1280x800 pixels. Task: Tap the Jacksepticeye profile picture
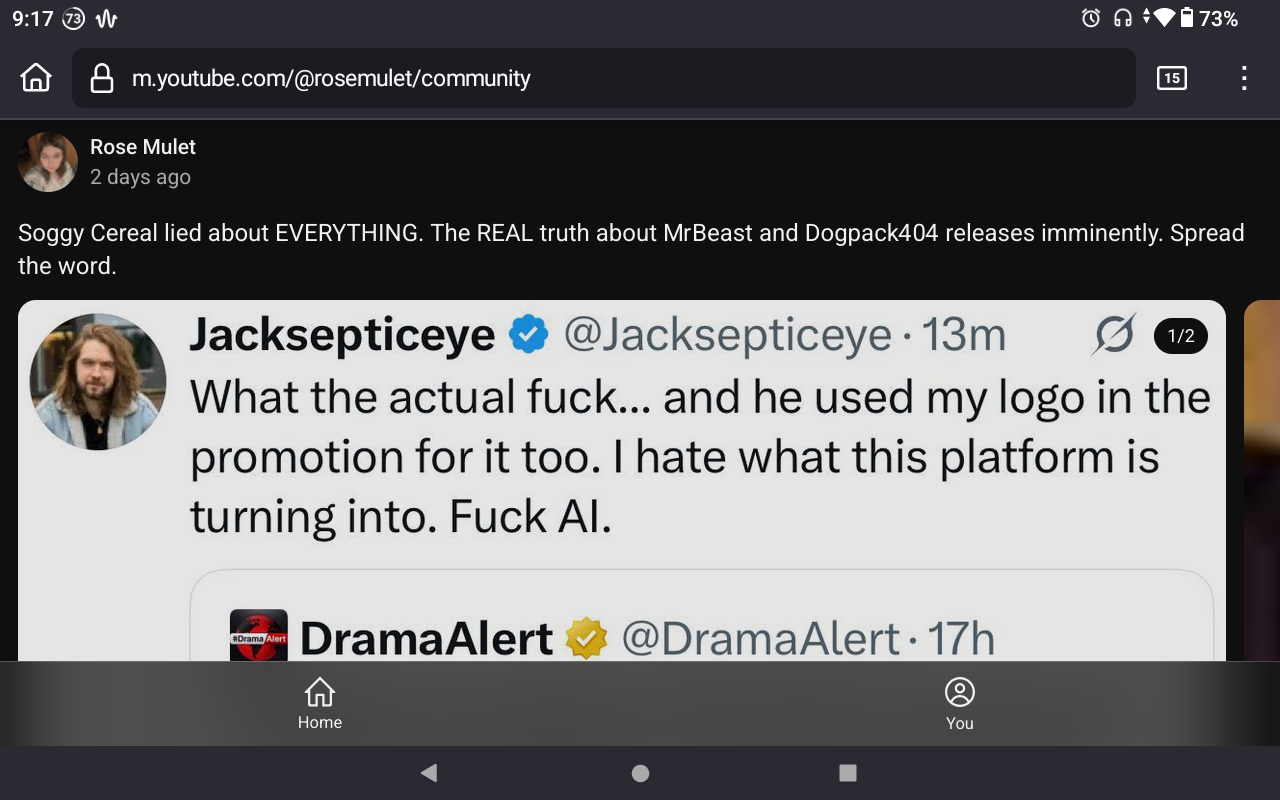tap(98, 381)
